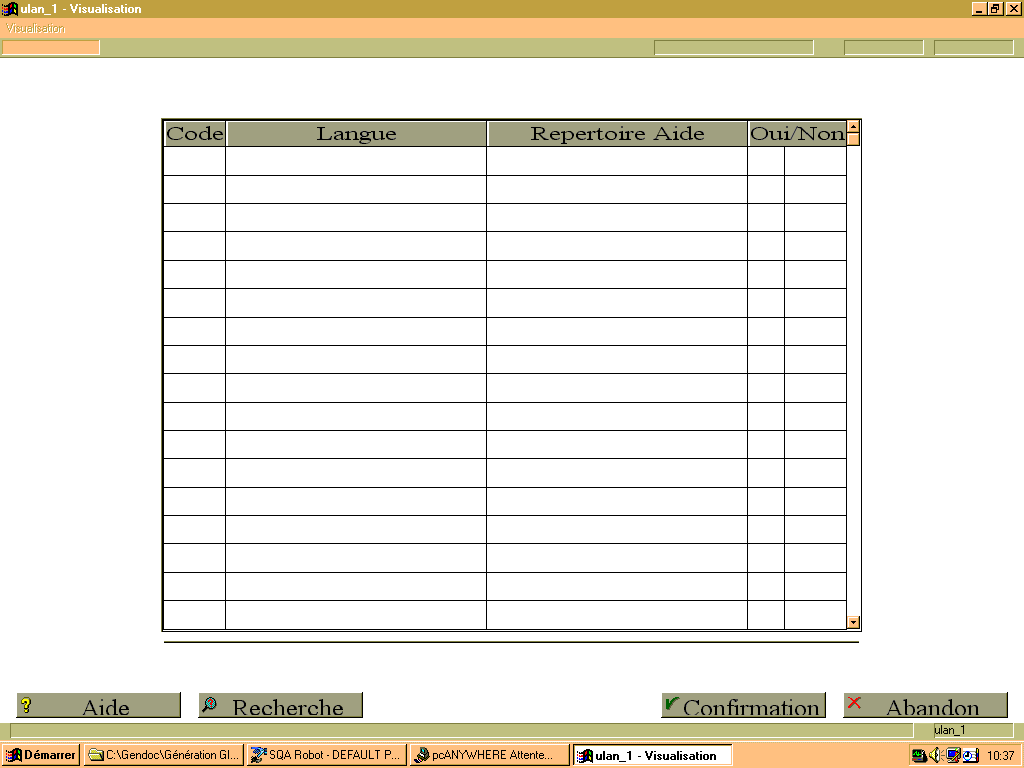
Task: Select the Langue column header
Action: click(x=356, y=133)
